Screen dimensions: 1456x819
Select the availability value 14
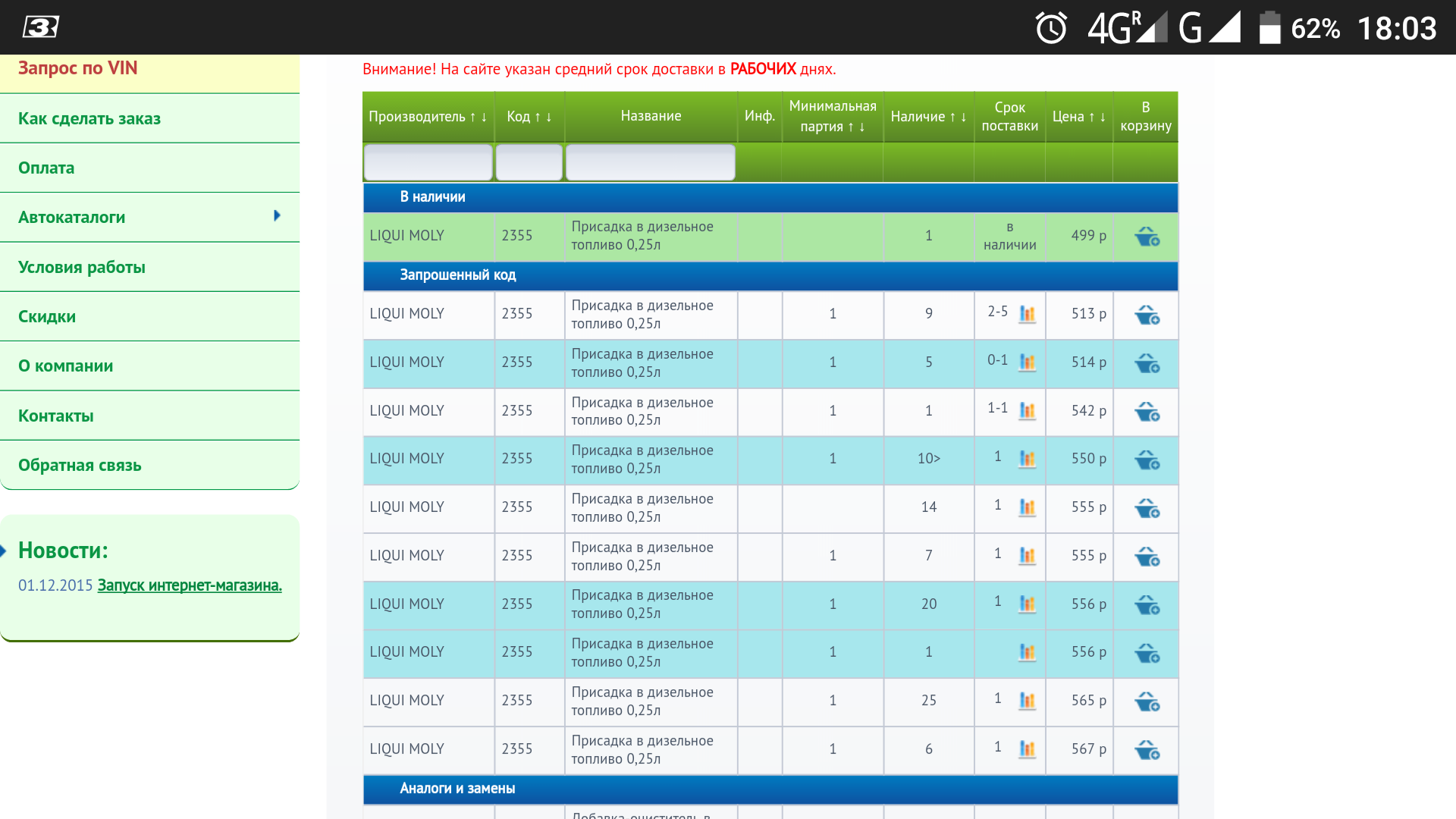pyautogui.click(x=928, y=507)
